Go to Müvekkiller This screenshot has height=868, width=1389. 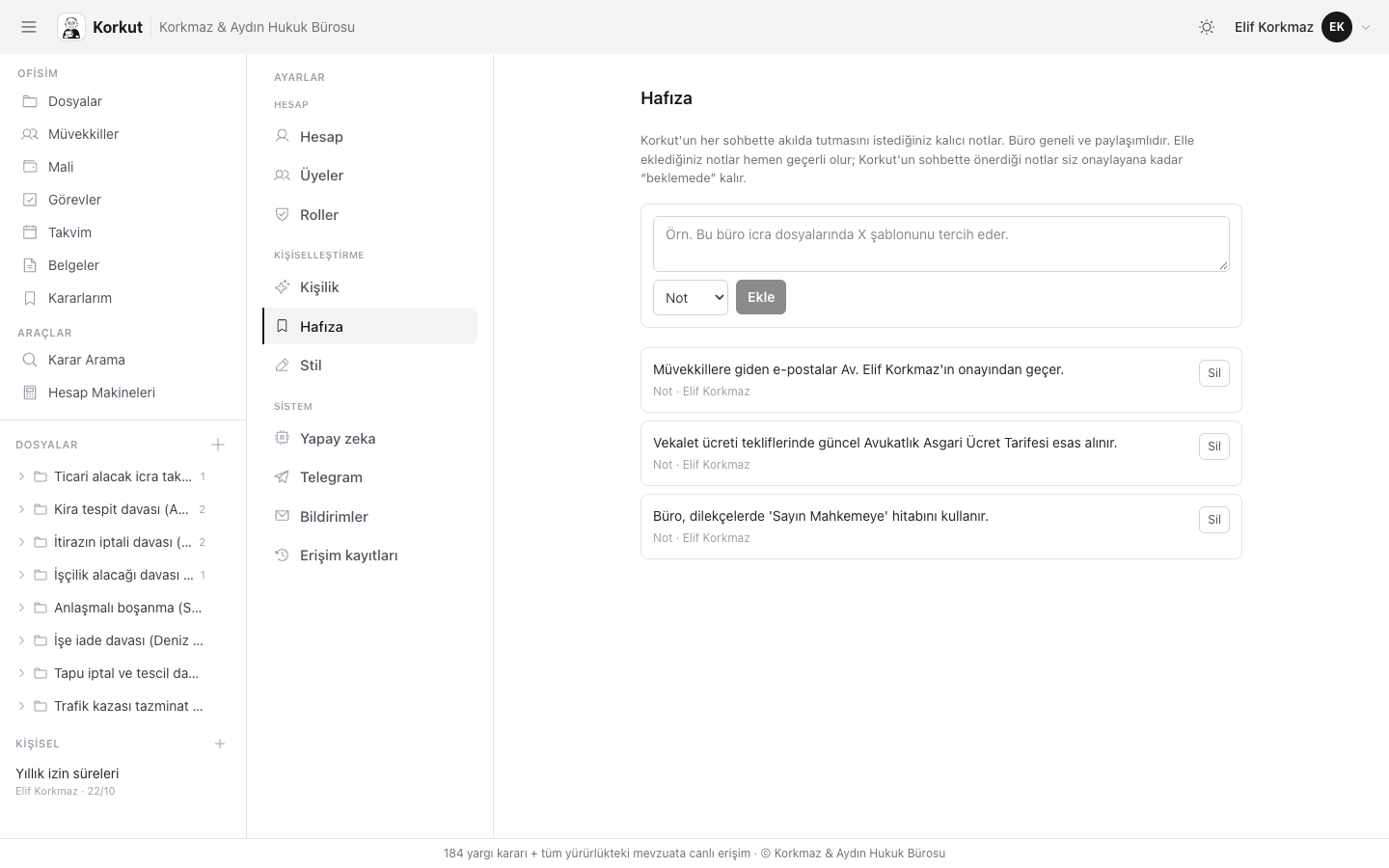pyautogui.click(x=123, y=134)
